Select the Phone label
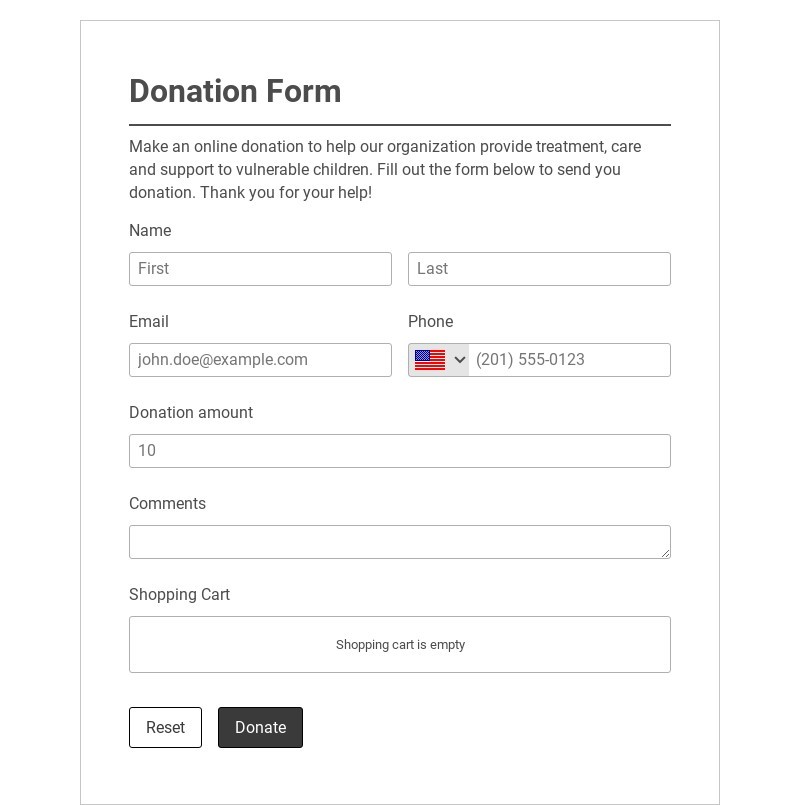Screen dimensions: 800x805 click(x=431, y=322)
